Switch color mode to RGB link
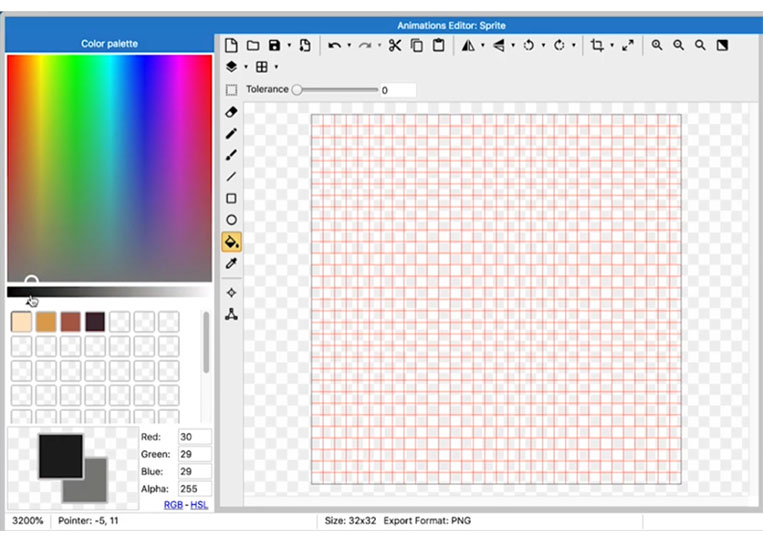The height and width of the screenshot is (541, 763). click(x=173, y=505)
